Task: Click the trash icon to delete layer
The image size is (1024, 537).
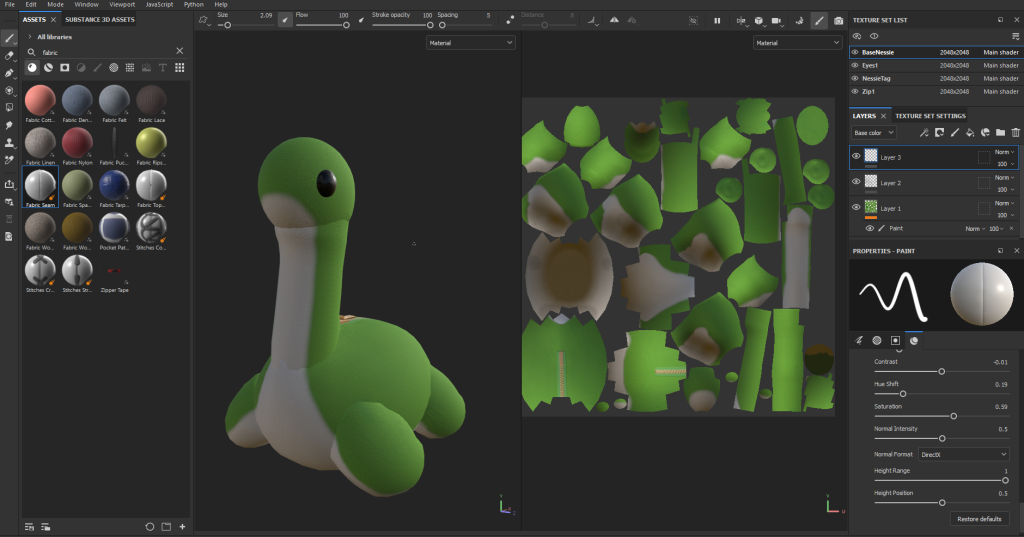Action: click(x=1016, y=132)
